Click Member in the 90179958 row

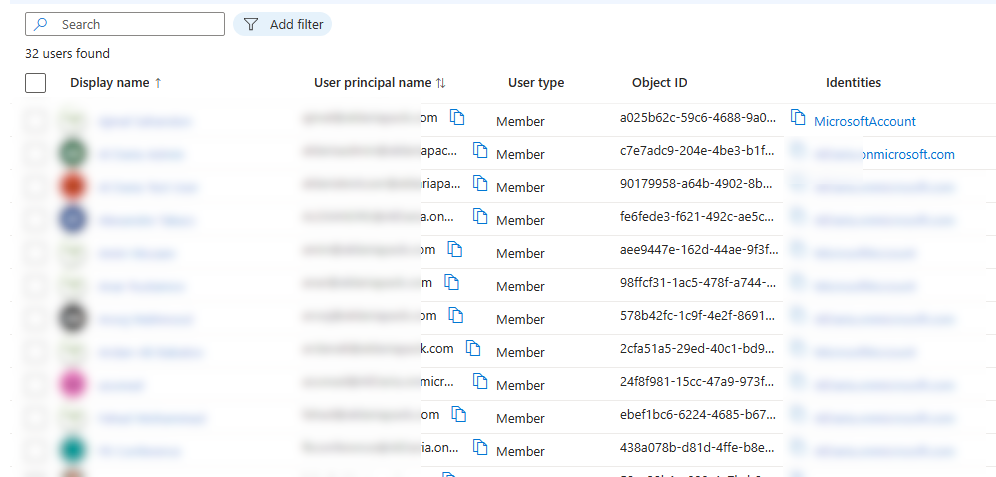coord(520,187)
